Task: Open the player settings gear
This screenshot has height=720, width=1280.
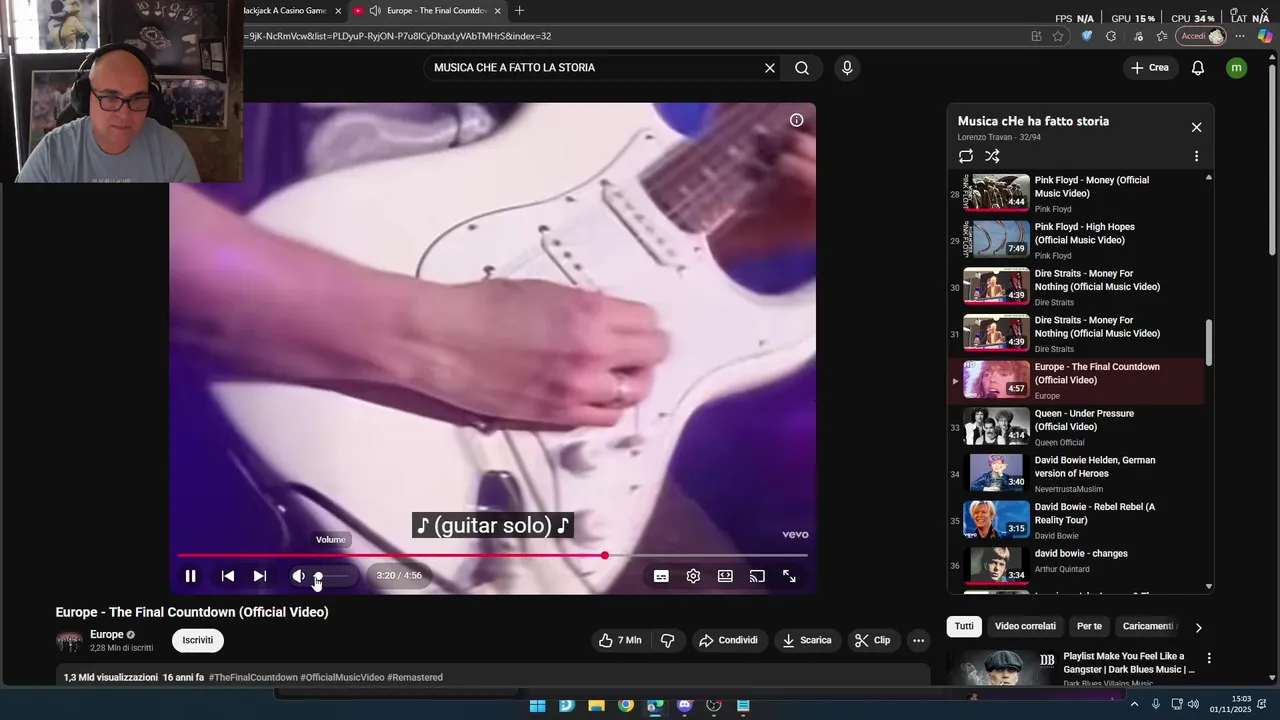Action: coord(693,576)
